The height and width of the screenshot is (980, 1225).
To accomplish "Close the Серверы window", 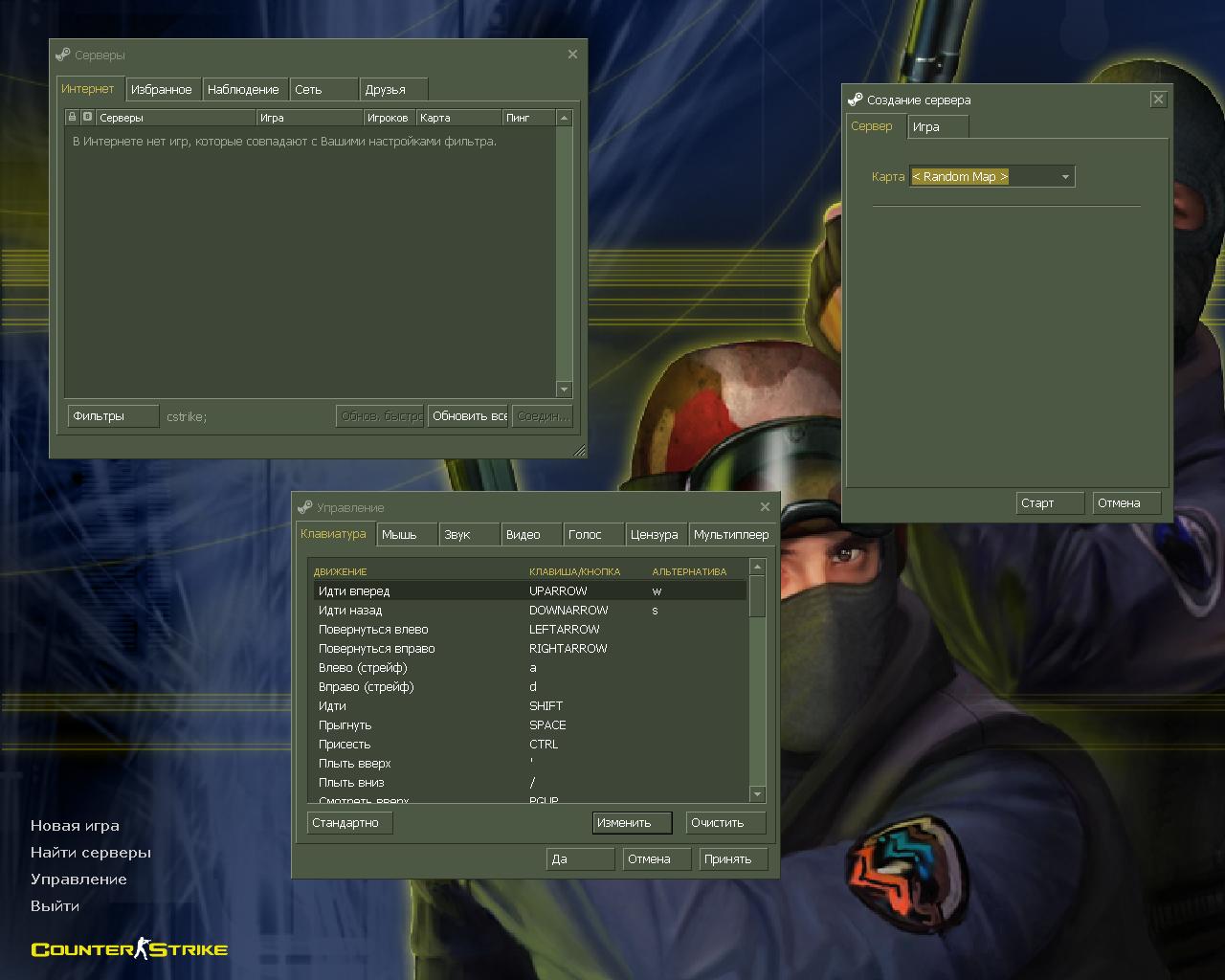I will pos(572,55).
